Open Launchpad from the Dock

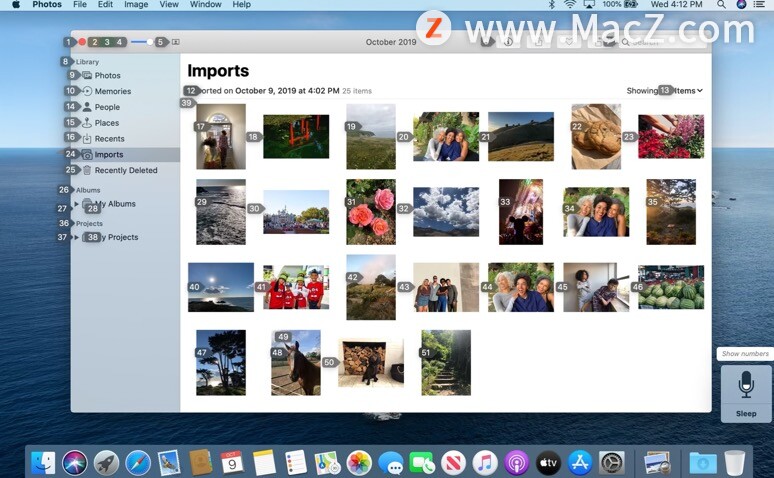tap(106, 463)
